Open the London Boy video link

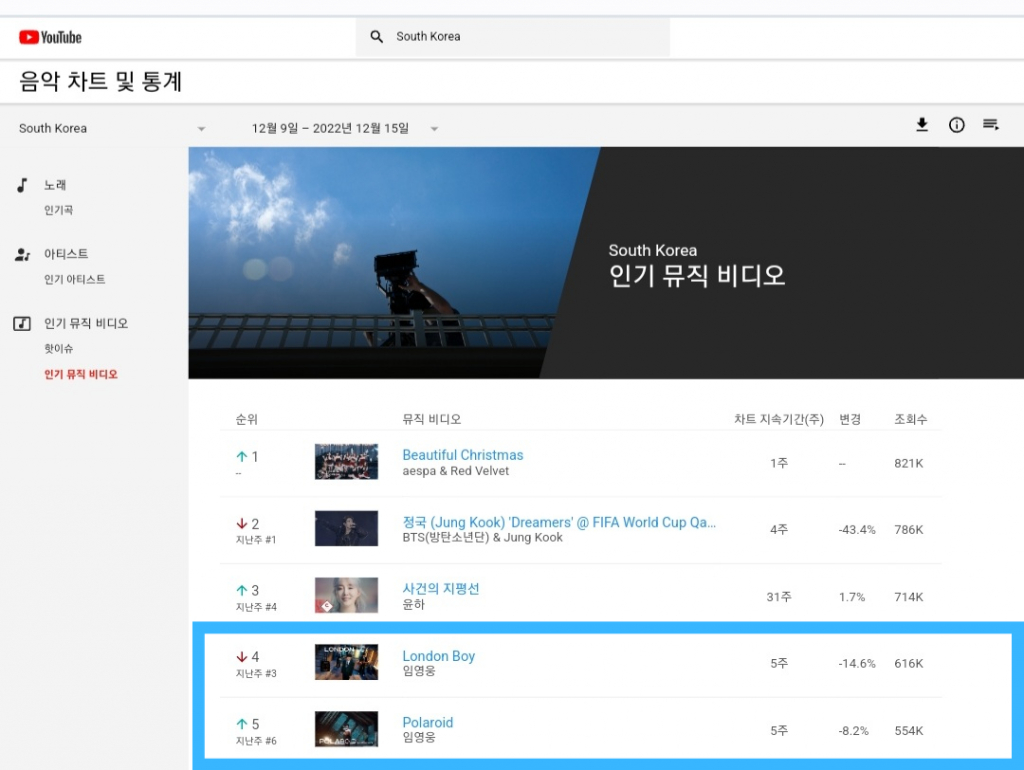[438, 656]
